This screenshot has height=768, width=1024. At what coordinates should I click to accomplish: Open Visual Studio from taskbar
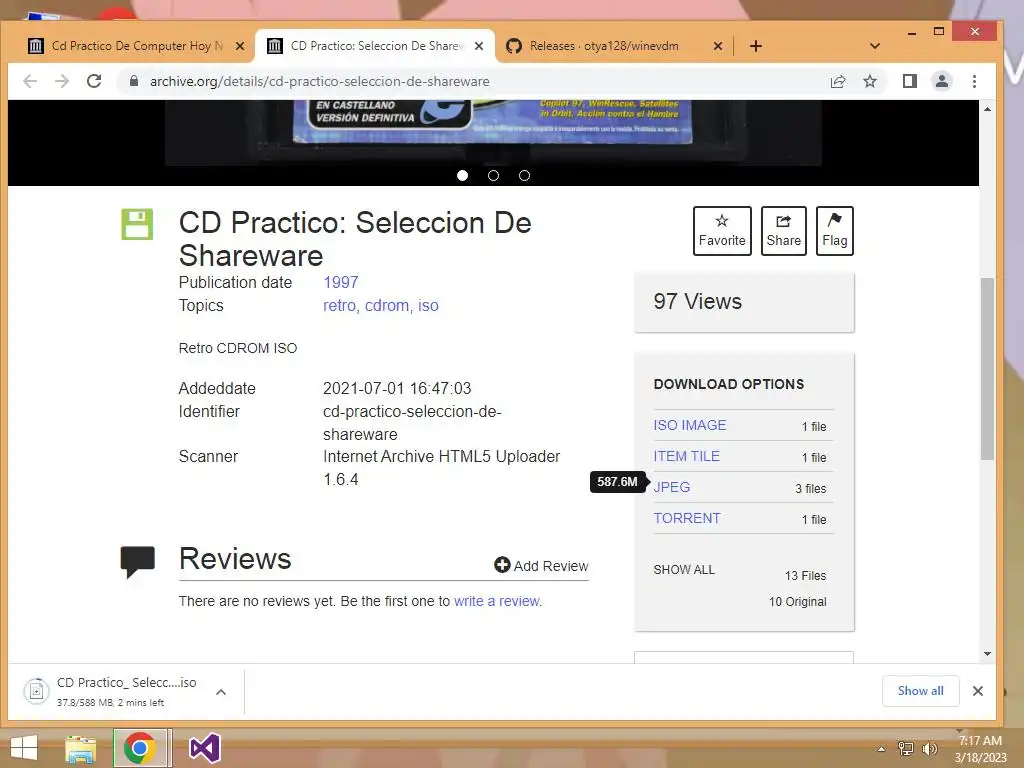[x=204, y=748]
